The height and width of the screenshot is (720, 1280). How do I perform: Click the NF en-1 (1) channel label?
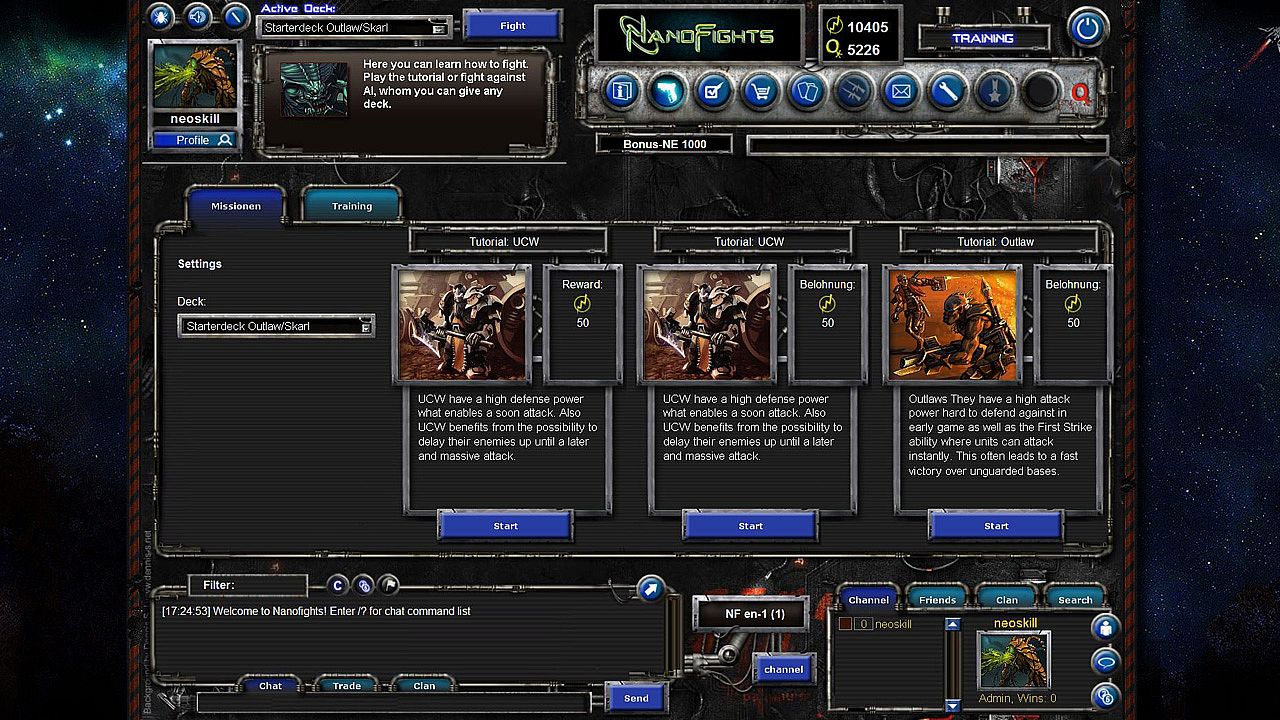tap(755, 613)
